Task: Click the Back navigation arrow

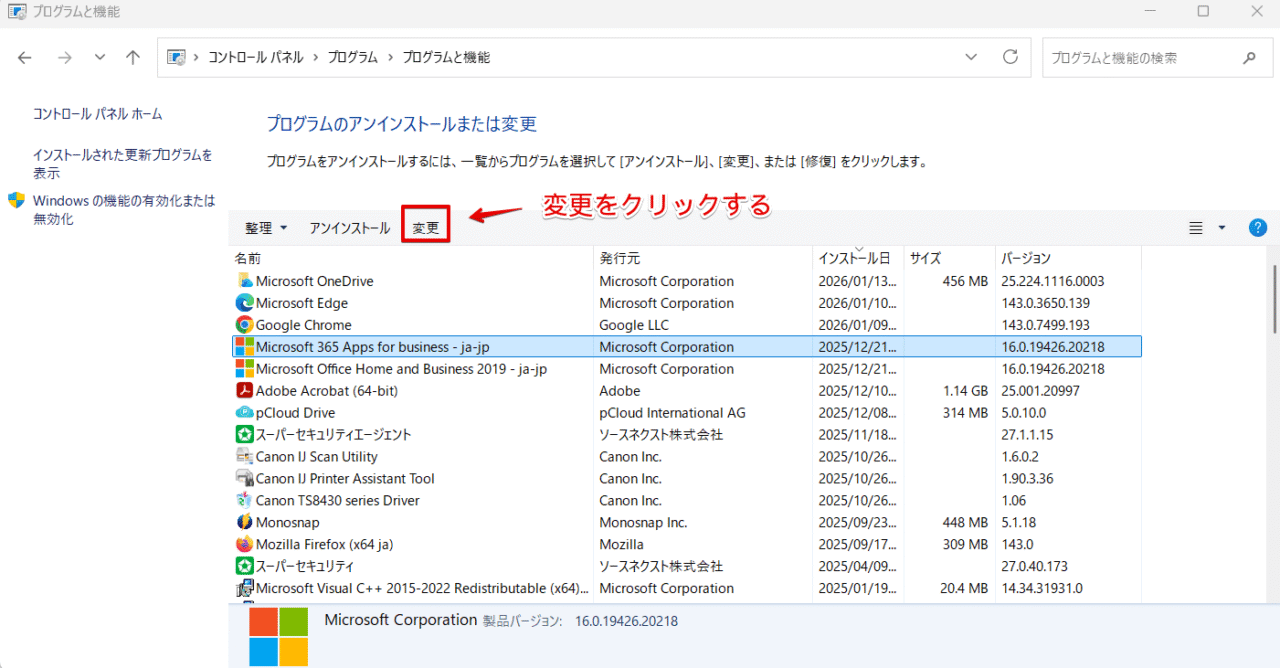Action: coord(26,58)
